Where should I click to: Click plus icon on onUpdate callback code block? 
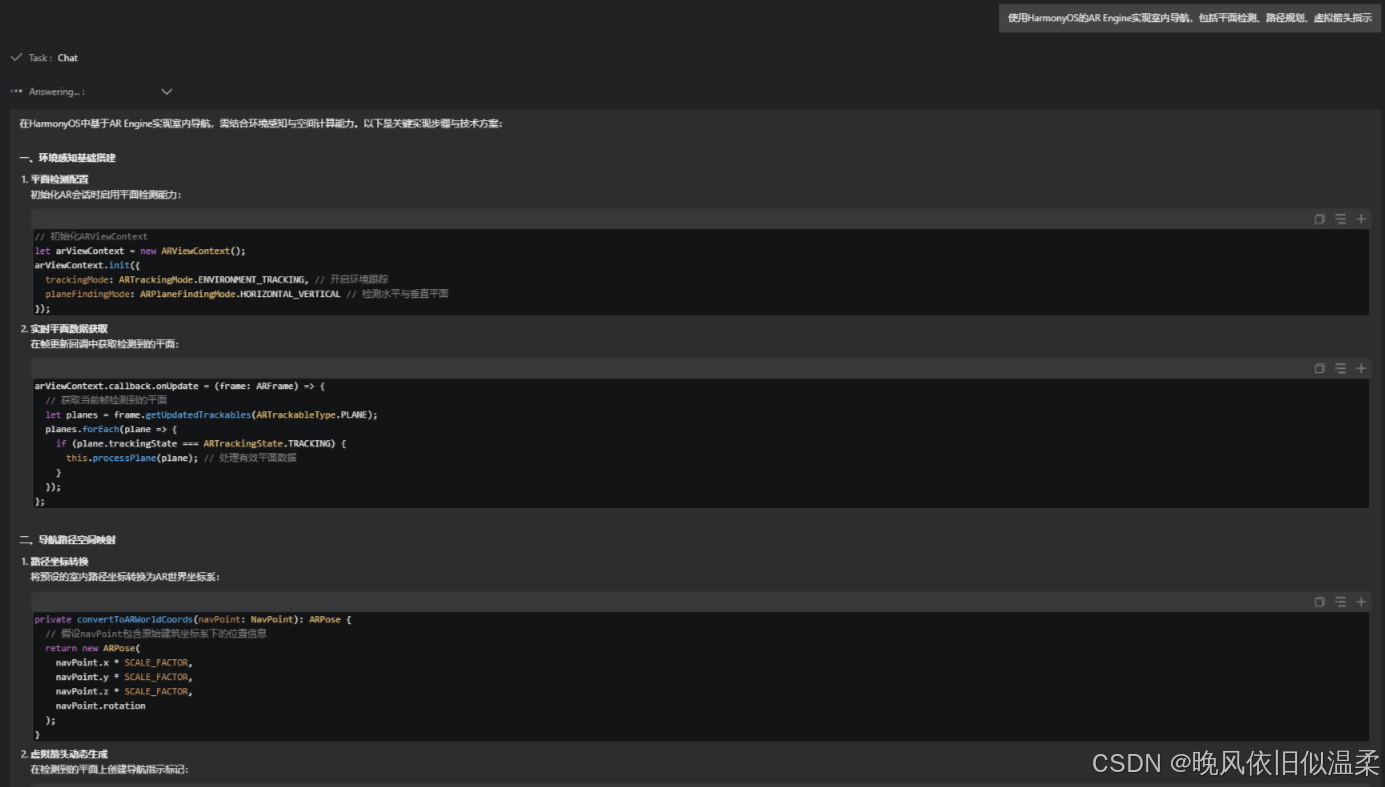pyautogui.click(x=1361, y=368)
